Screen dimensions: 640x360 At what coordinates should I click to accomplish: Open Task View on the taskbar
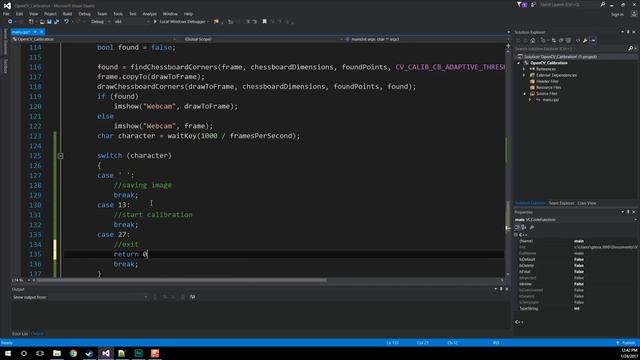click(x=40, y=353)
